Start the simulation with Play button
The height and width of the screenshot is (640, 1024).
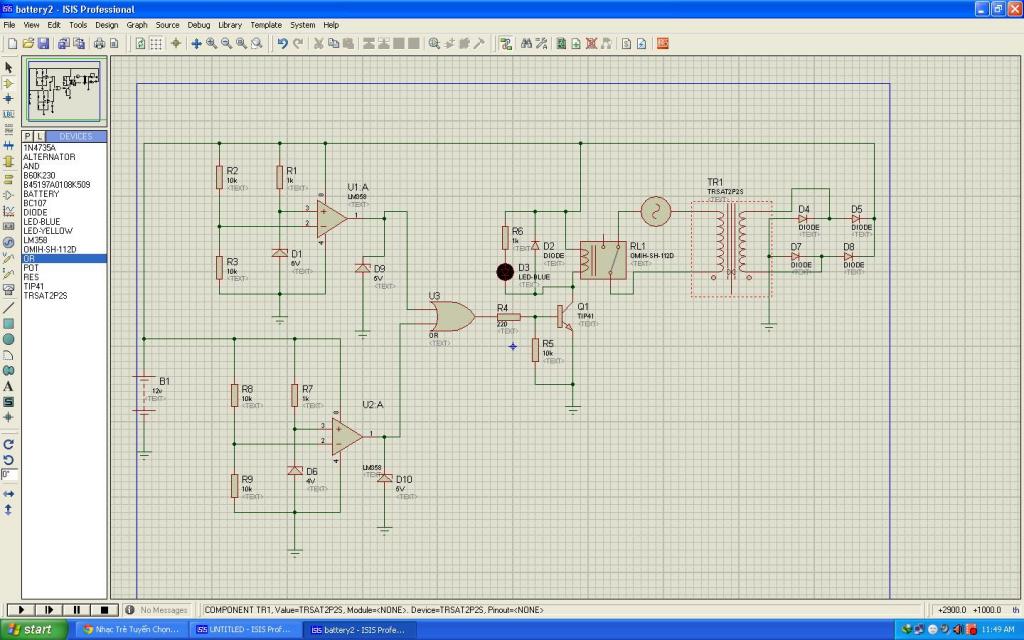click(20, 609)
